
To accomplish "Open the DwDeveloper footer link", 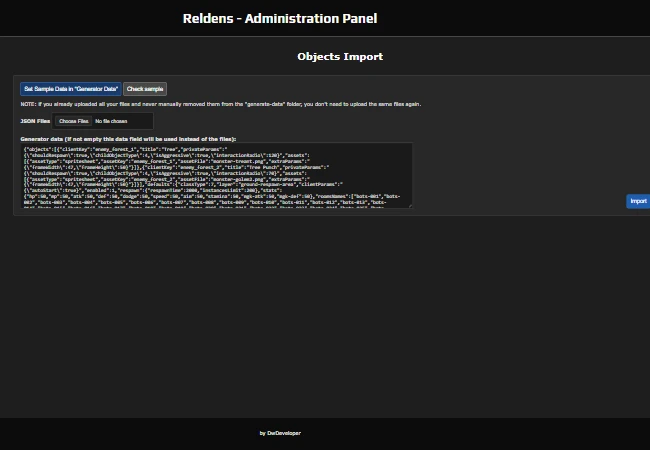I will (284, 433).
